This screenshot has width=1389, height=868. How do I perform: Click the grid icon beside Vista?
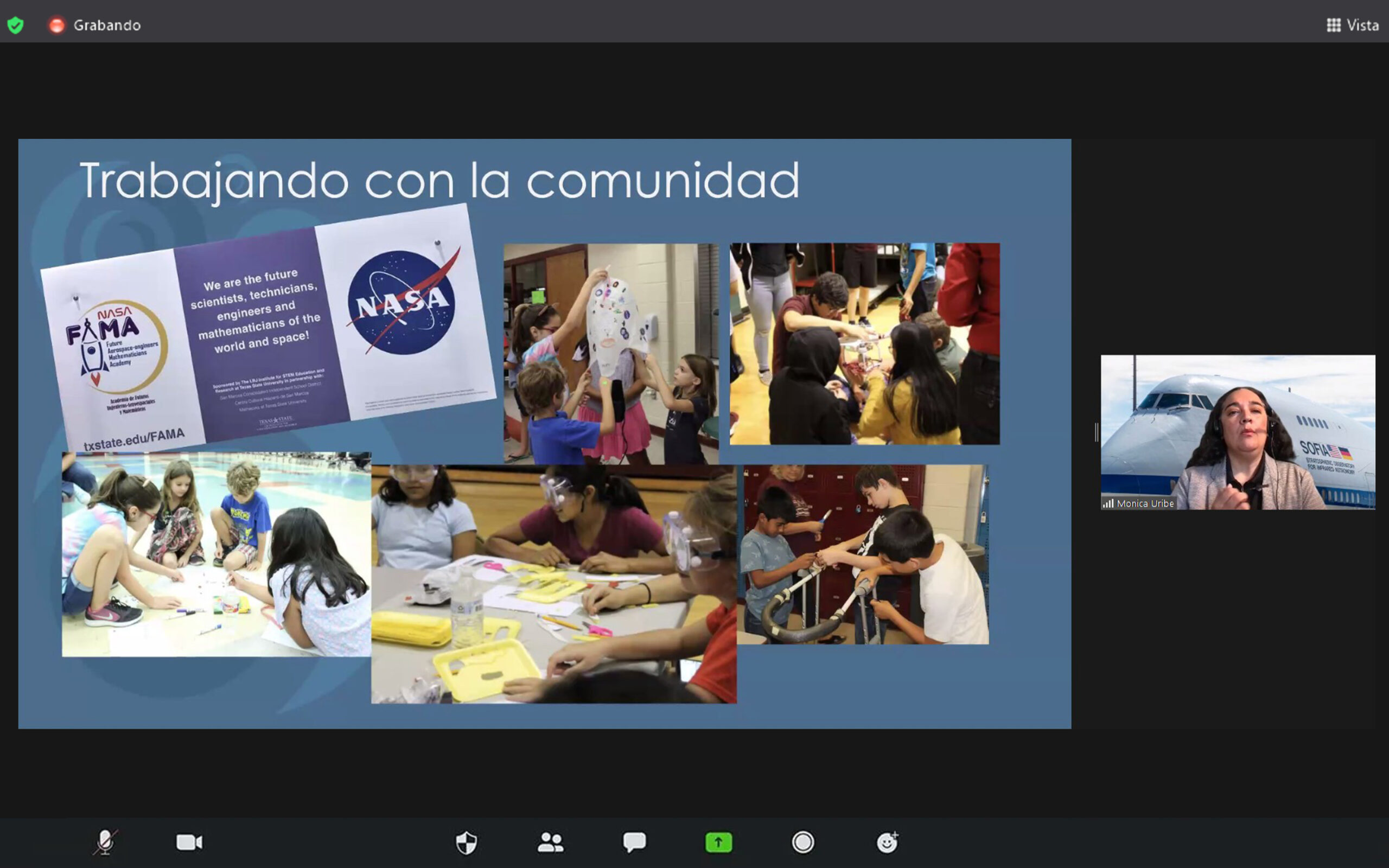pyautogui.click(x=1333, y=25)
